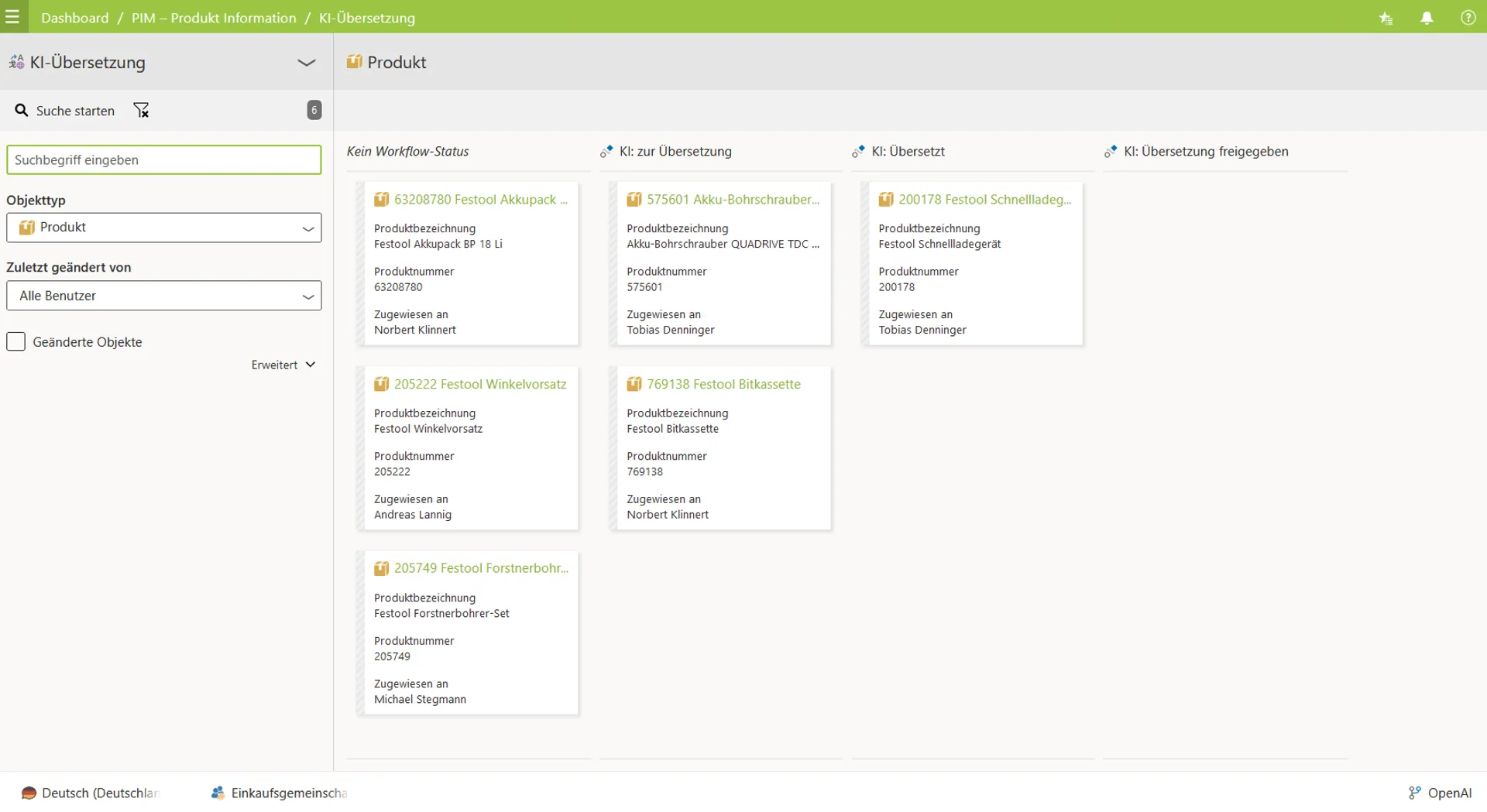
Task: Click KI: Übersetzt column header
Action: 908,152
